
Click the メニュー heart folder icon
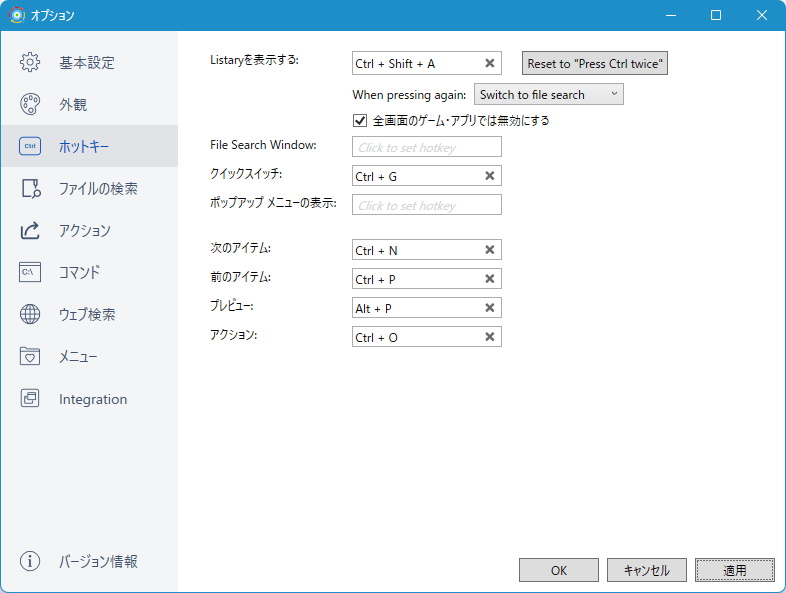pyautogui.click(x=30, y=356)
